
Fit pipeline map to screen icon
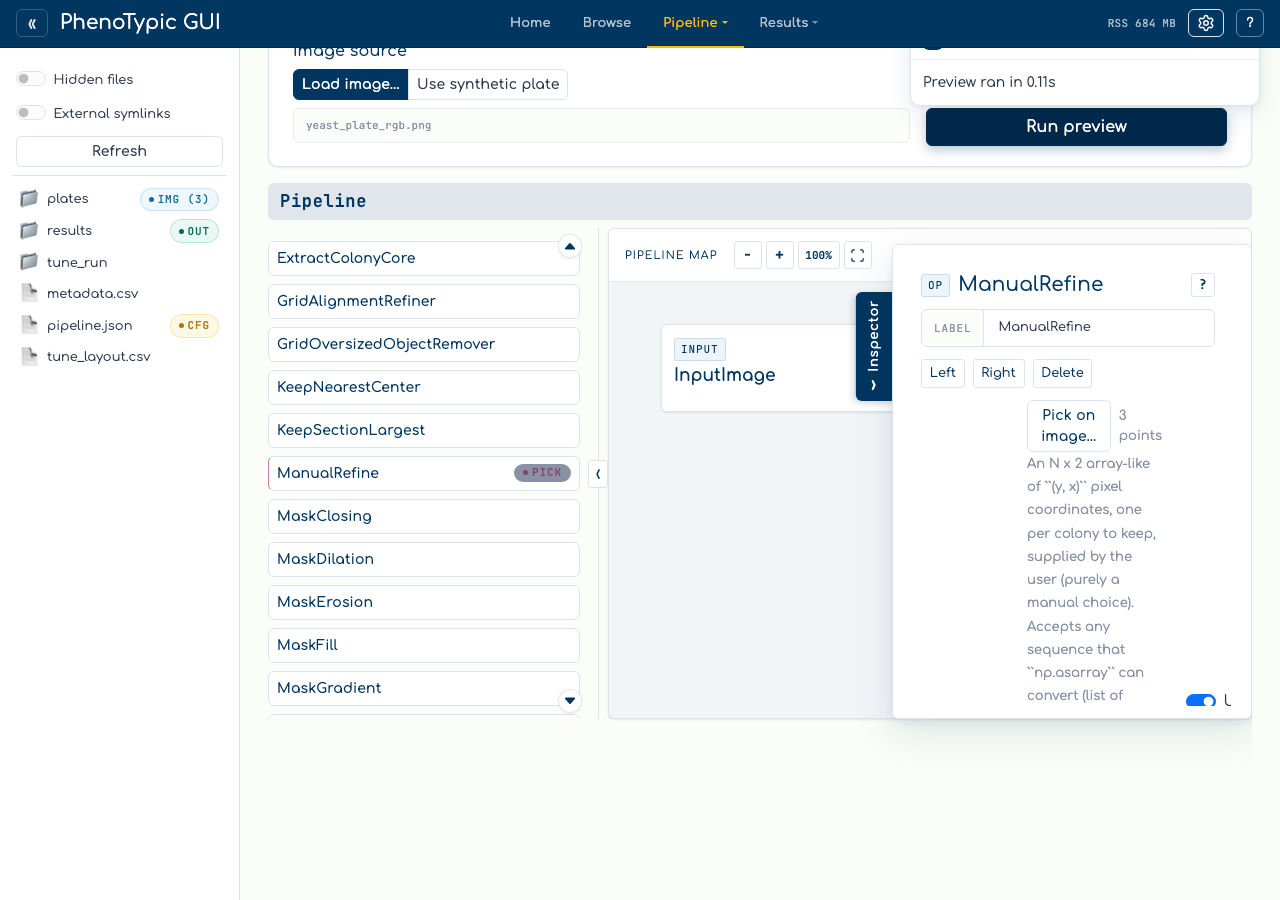(858, 255)
